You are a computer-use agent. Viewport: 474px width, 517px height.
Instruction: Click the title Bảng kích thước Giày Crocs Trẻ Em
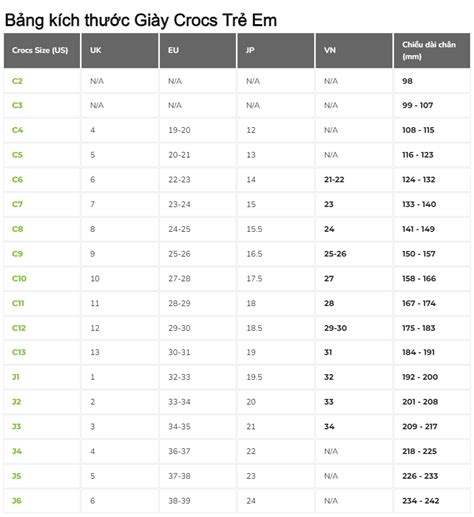(141, 20)
